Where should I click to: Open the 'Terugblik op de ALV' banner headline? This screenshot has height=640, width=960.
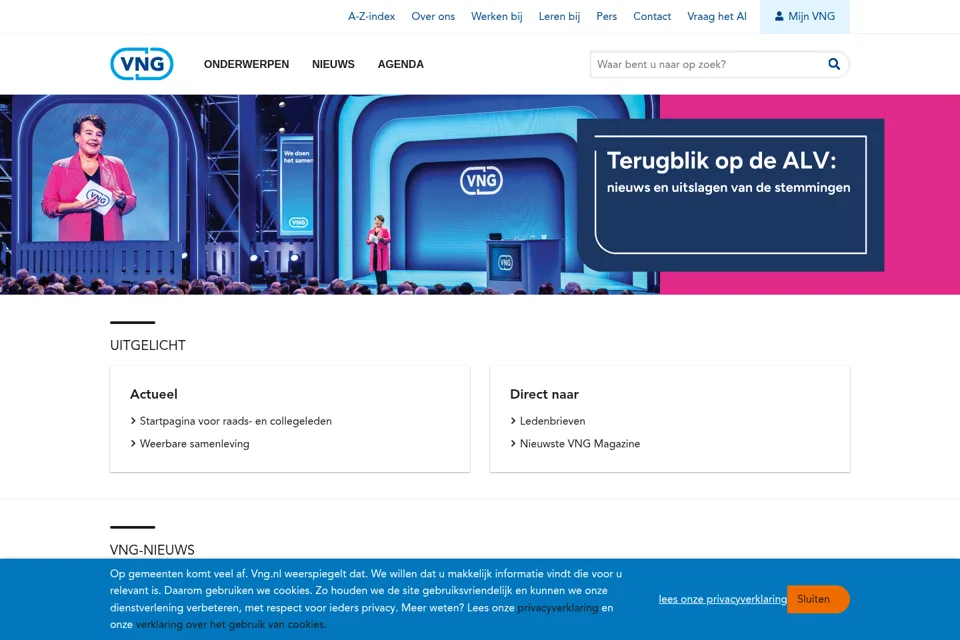(722, 160)
